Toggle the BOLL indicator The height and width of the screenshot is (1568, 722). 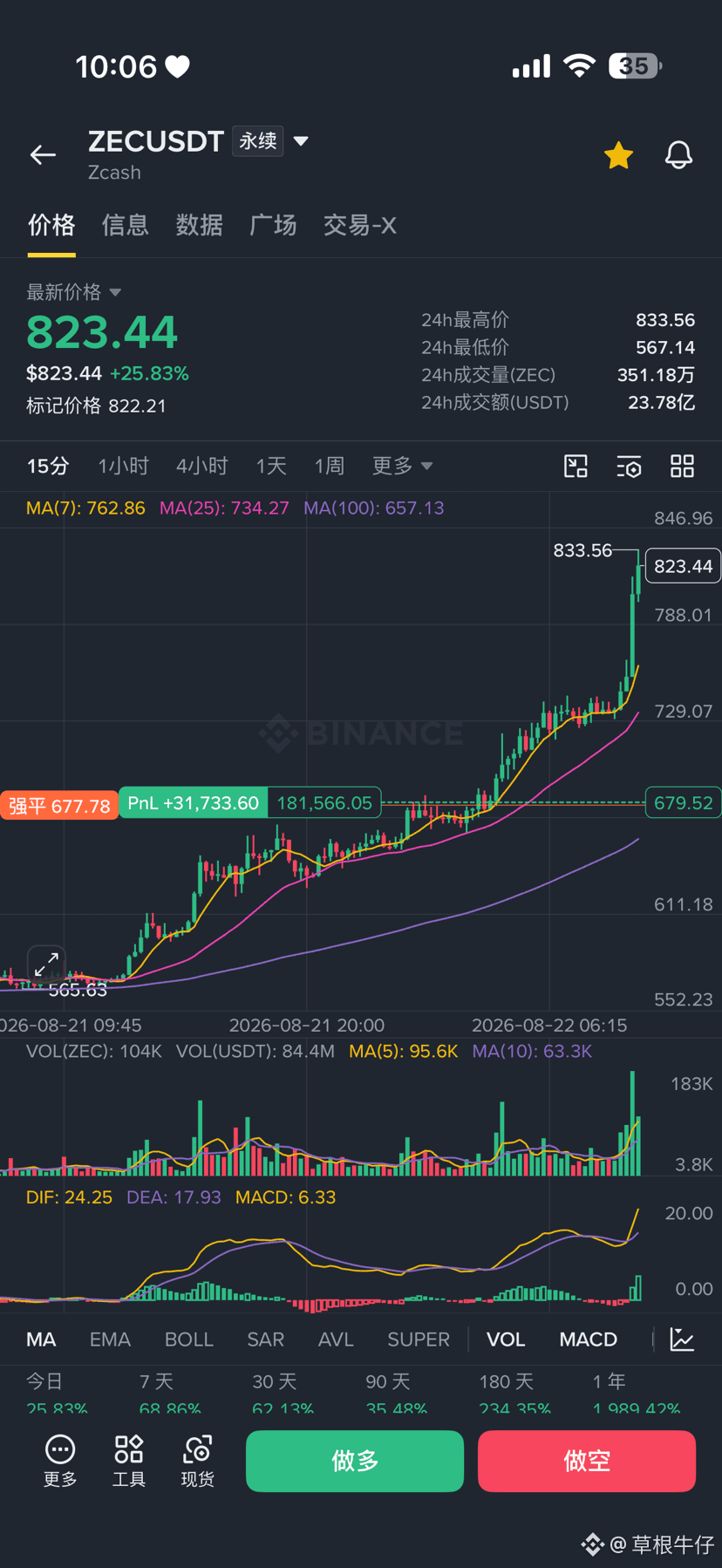pyautogui.click(x=189, y=1340)
